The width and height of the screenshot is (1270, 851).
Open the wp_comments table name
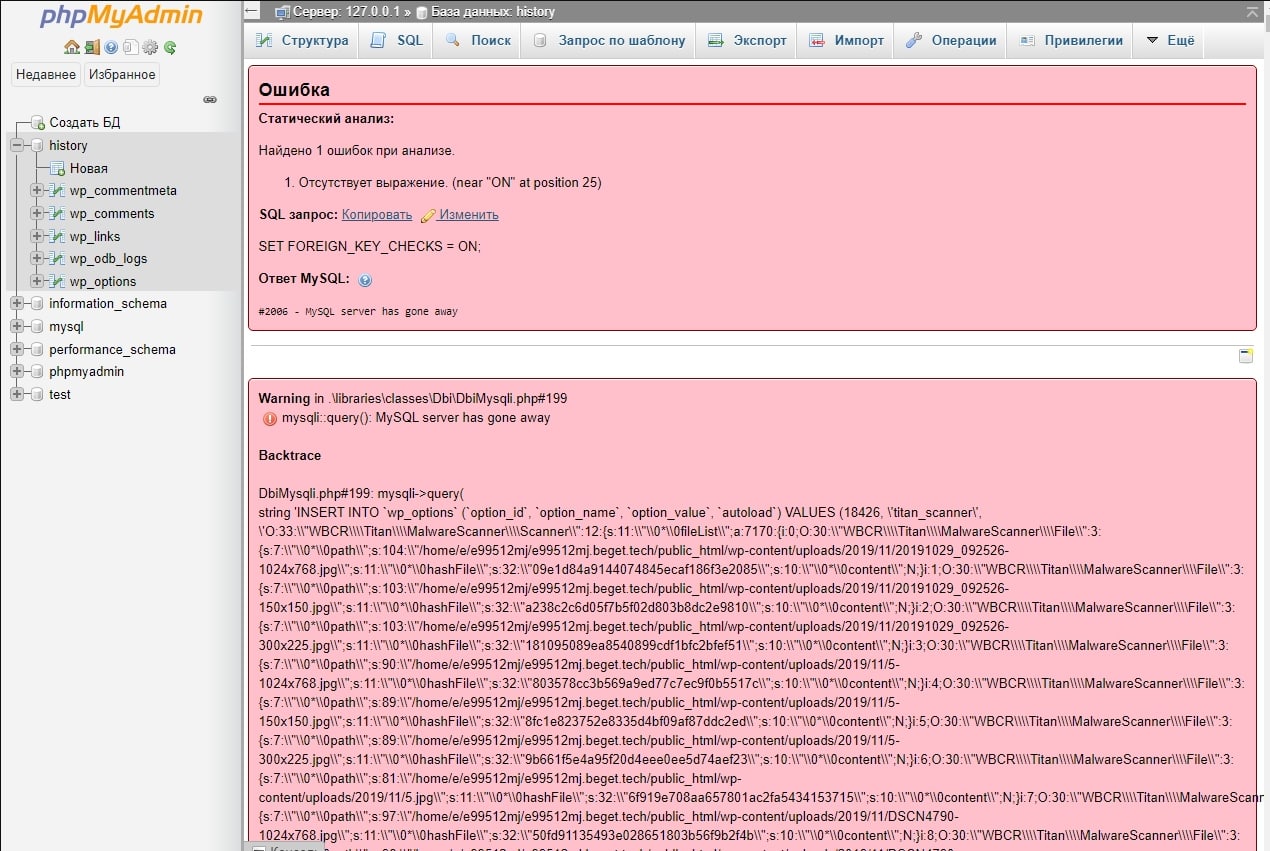tap(112, 213)
